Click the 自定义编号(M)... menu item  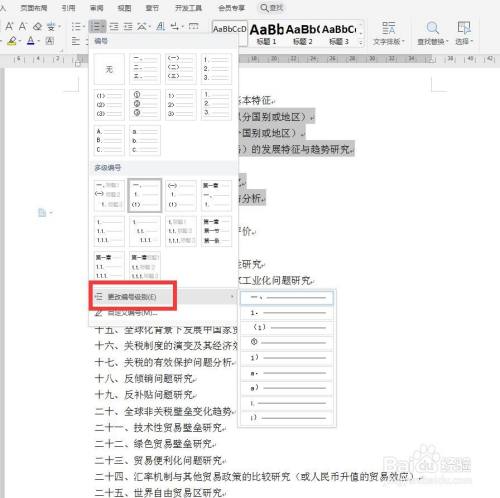click(x=132, y=313)
